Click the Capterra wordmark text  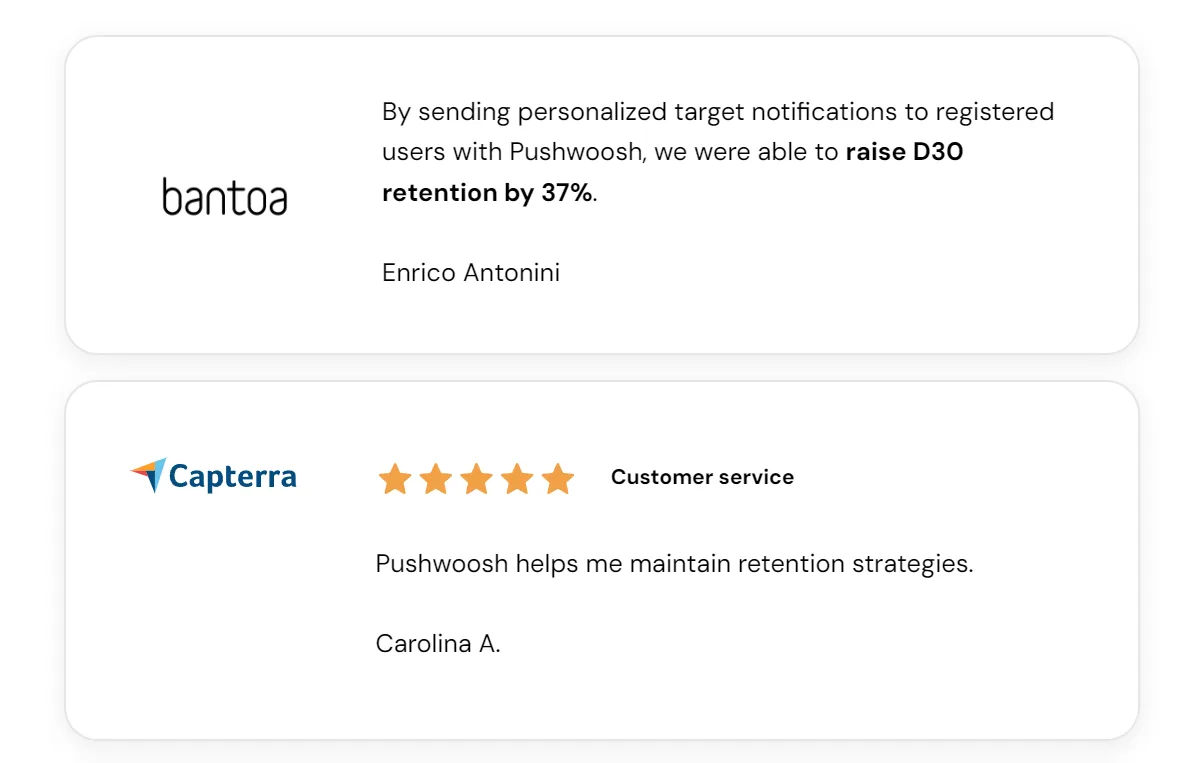click(233, 476)
